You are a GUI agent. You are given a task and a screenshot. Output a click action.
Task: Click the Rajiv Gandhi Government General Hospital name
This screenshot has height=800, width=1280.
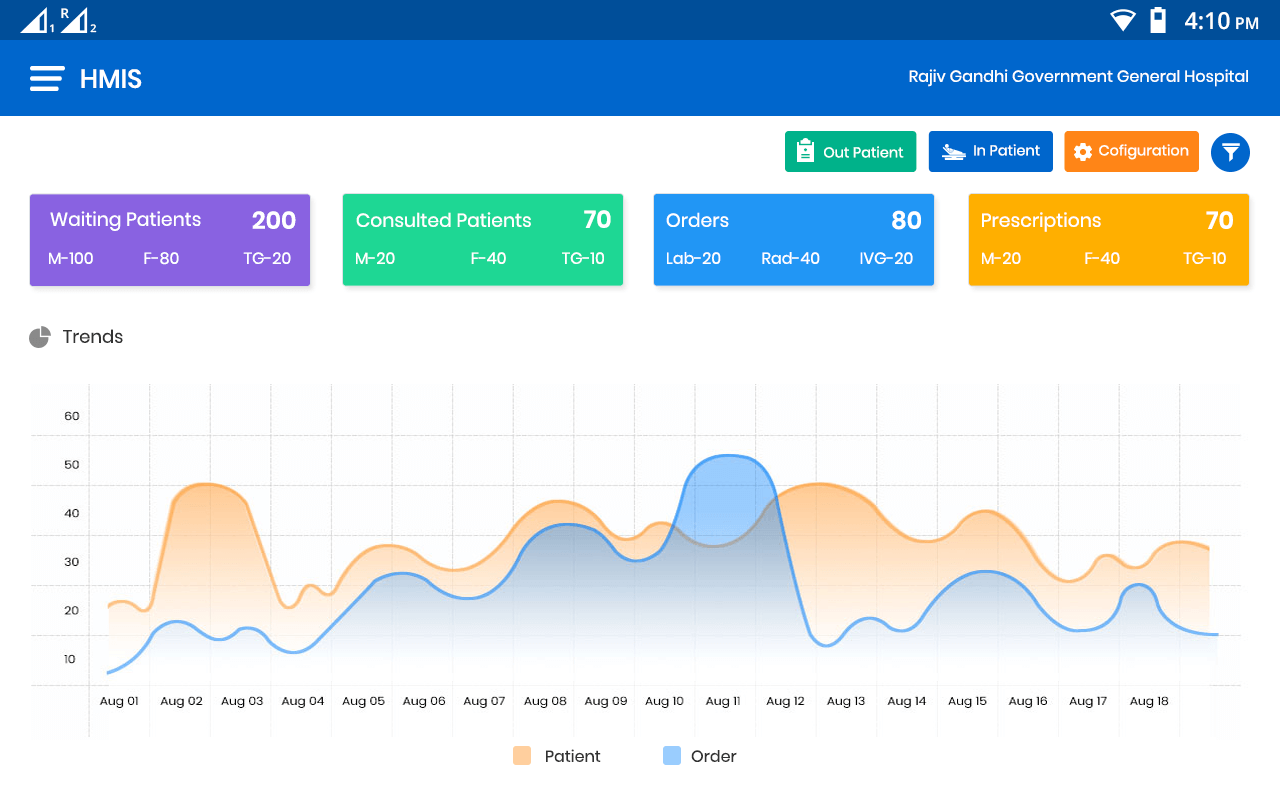(x=1078, y=76)
